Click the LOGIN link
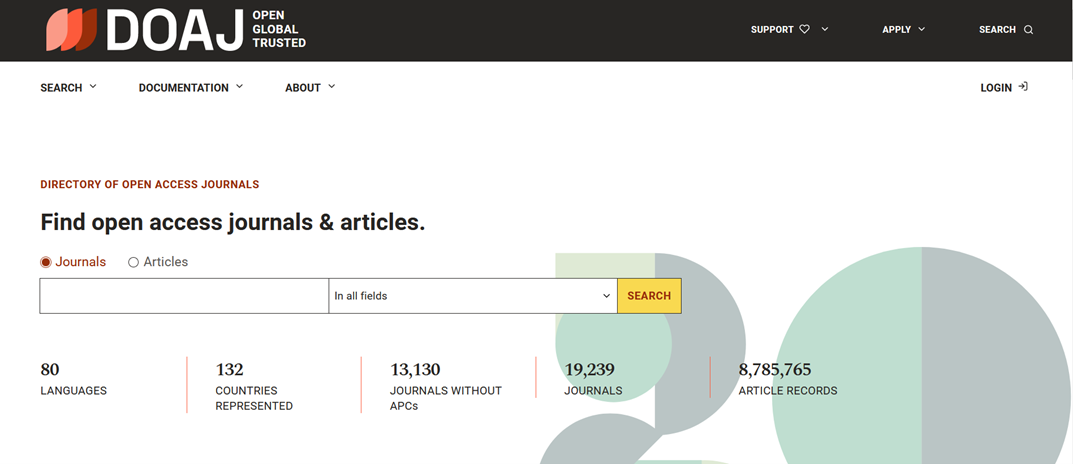The image size is (1073, 464). [x=996, y=88]
